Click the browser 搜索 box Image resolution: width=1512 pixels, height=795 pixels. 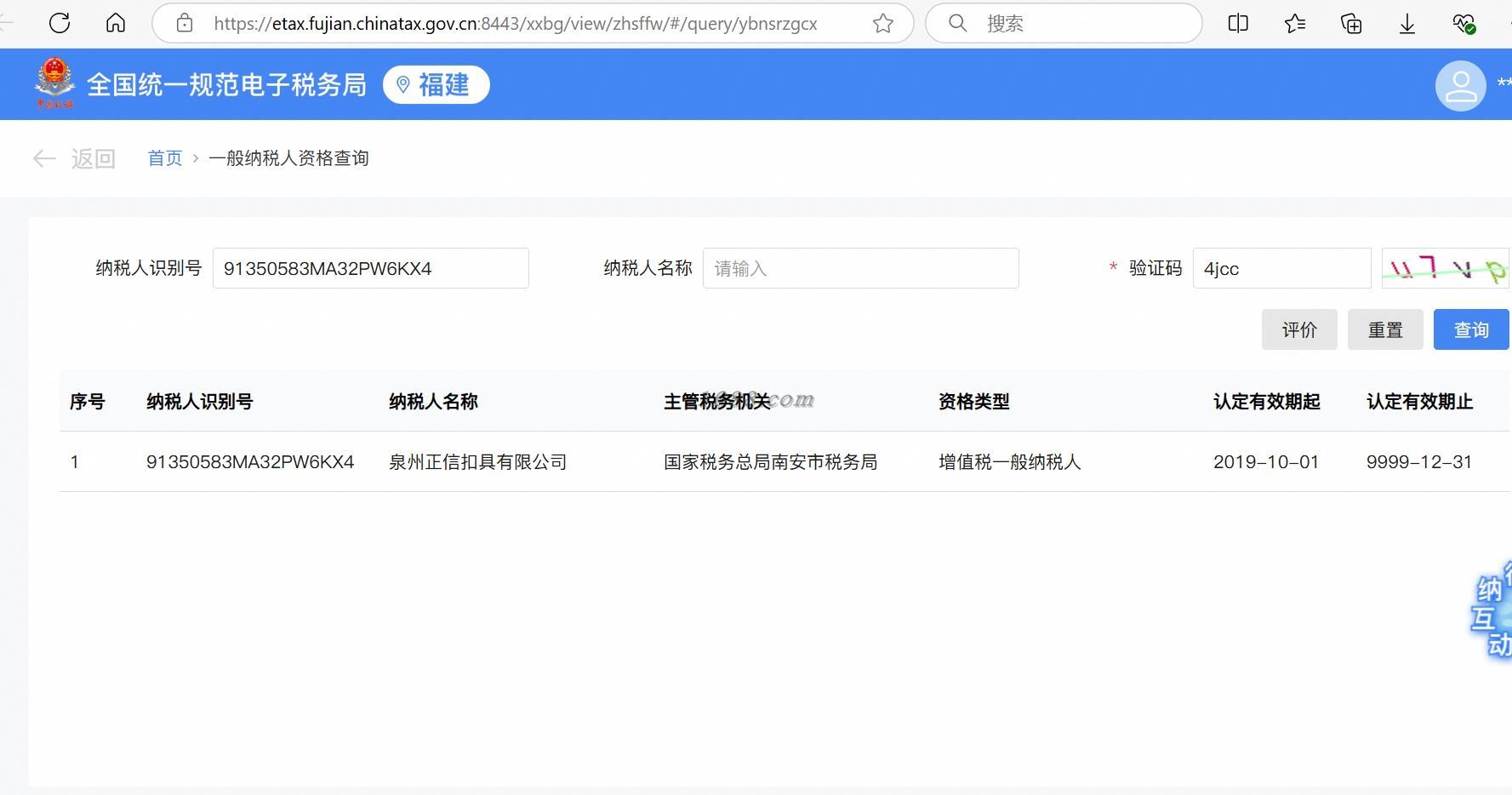(1064, 23)
